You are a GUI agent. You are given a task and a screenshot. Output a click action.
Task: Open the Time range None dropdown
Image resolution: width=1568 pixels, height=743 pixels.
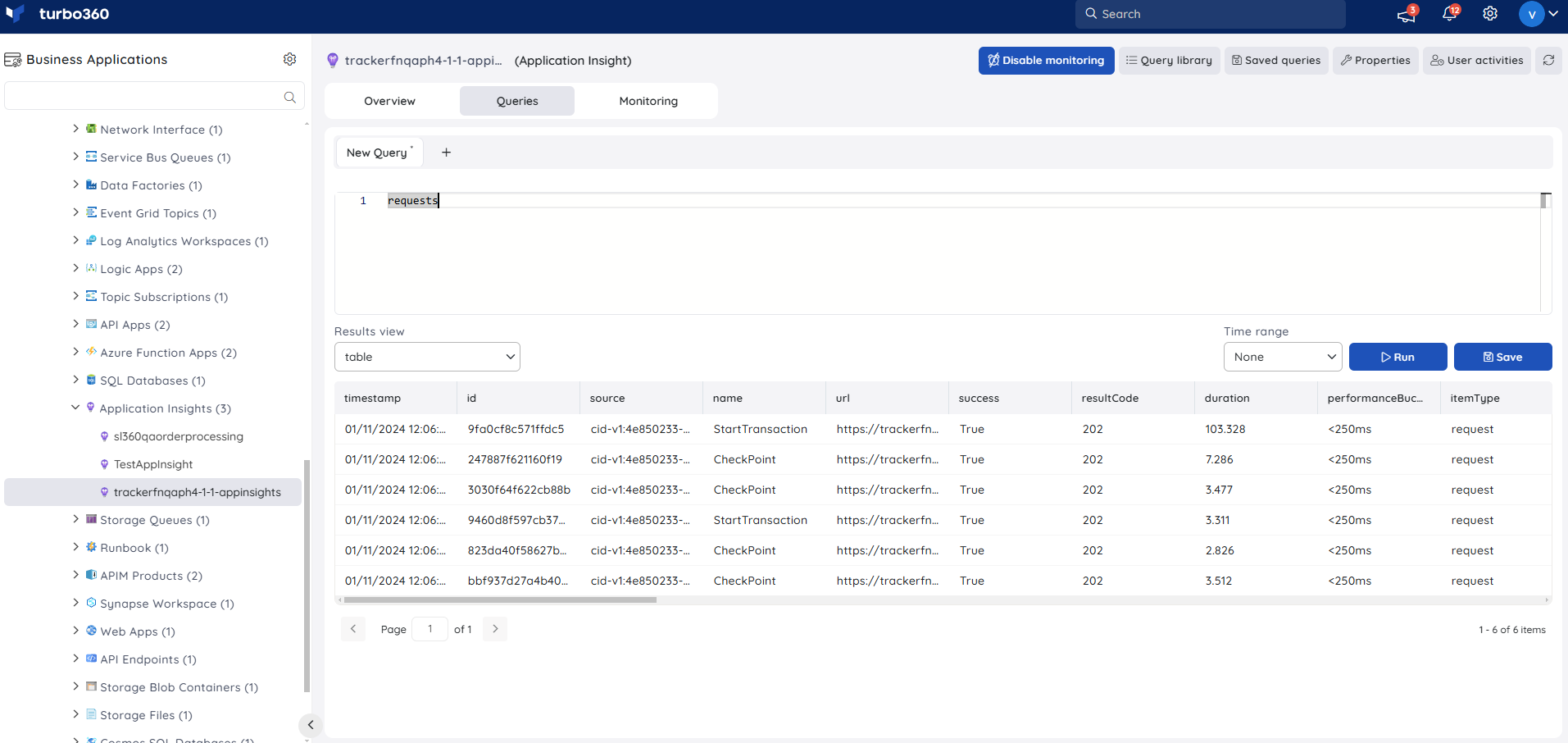(1283, 357)
